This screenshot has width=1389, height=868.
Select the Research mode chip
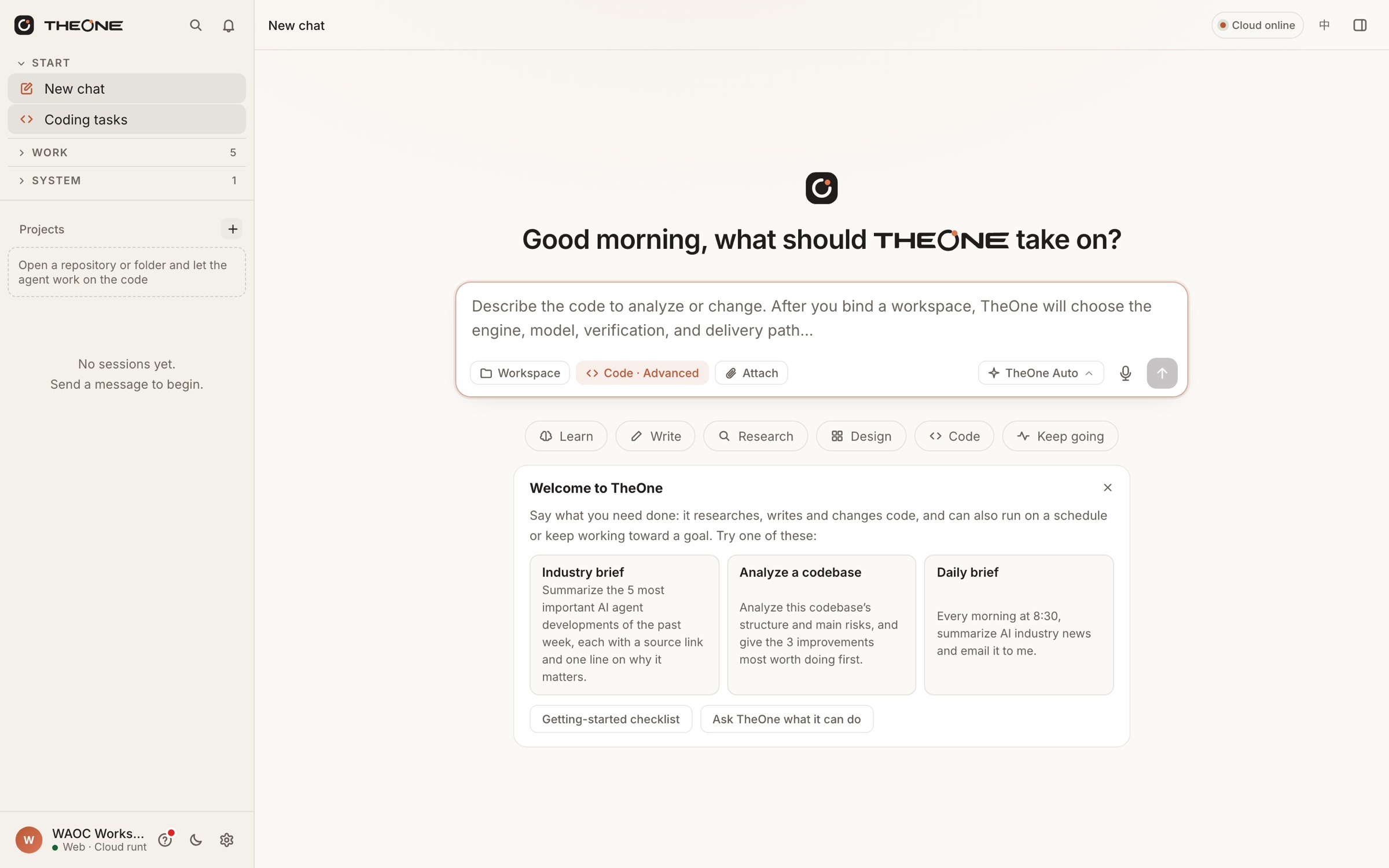coord(755,436)
